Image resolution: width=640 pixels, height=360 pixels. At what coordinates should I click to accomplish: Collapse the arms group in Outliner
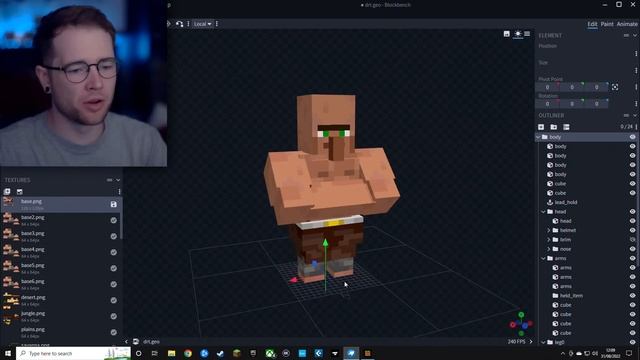point(544,258)
